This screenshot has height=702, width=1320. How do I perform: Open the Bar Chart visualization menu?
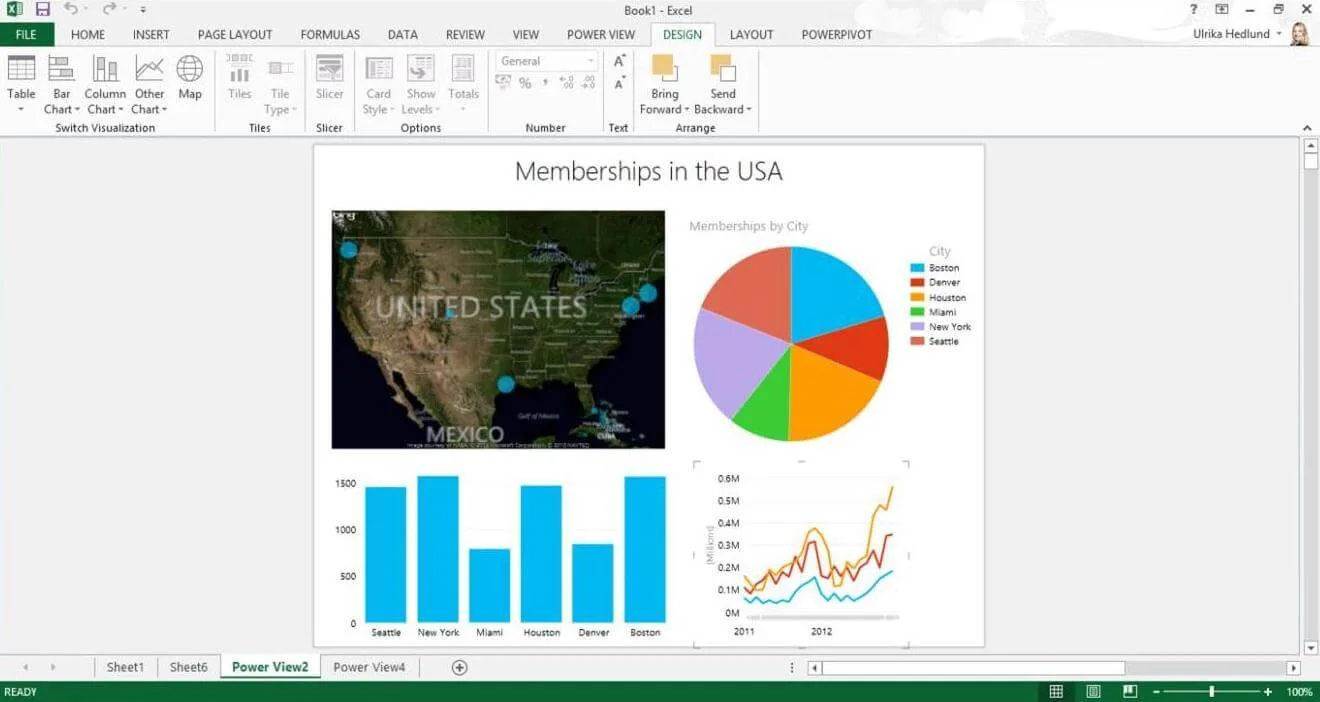click(61, 84)
